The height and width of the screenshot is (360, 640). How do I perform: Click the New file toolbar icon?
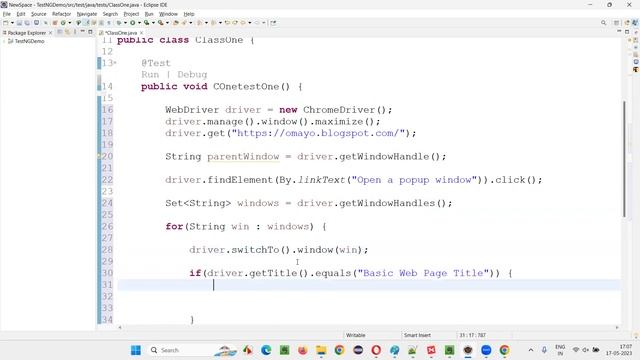[6, 23]
